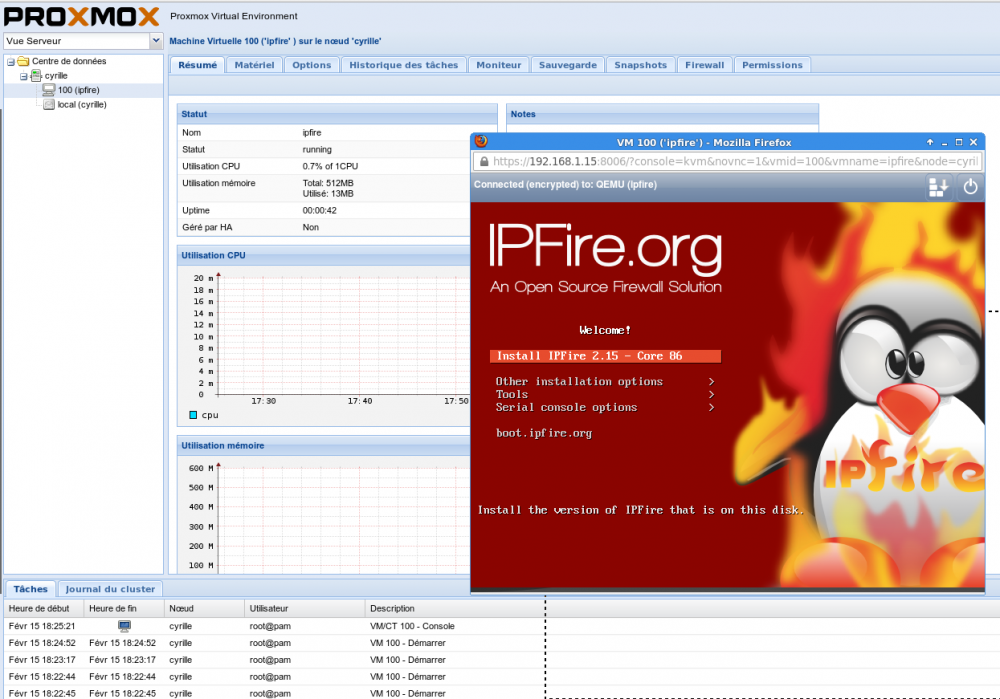Sort tasks by Heure de début column

40,608
